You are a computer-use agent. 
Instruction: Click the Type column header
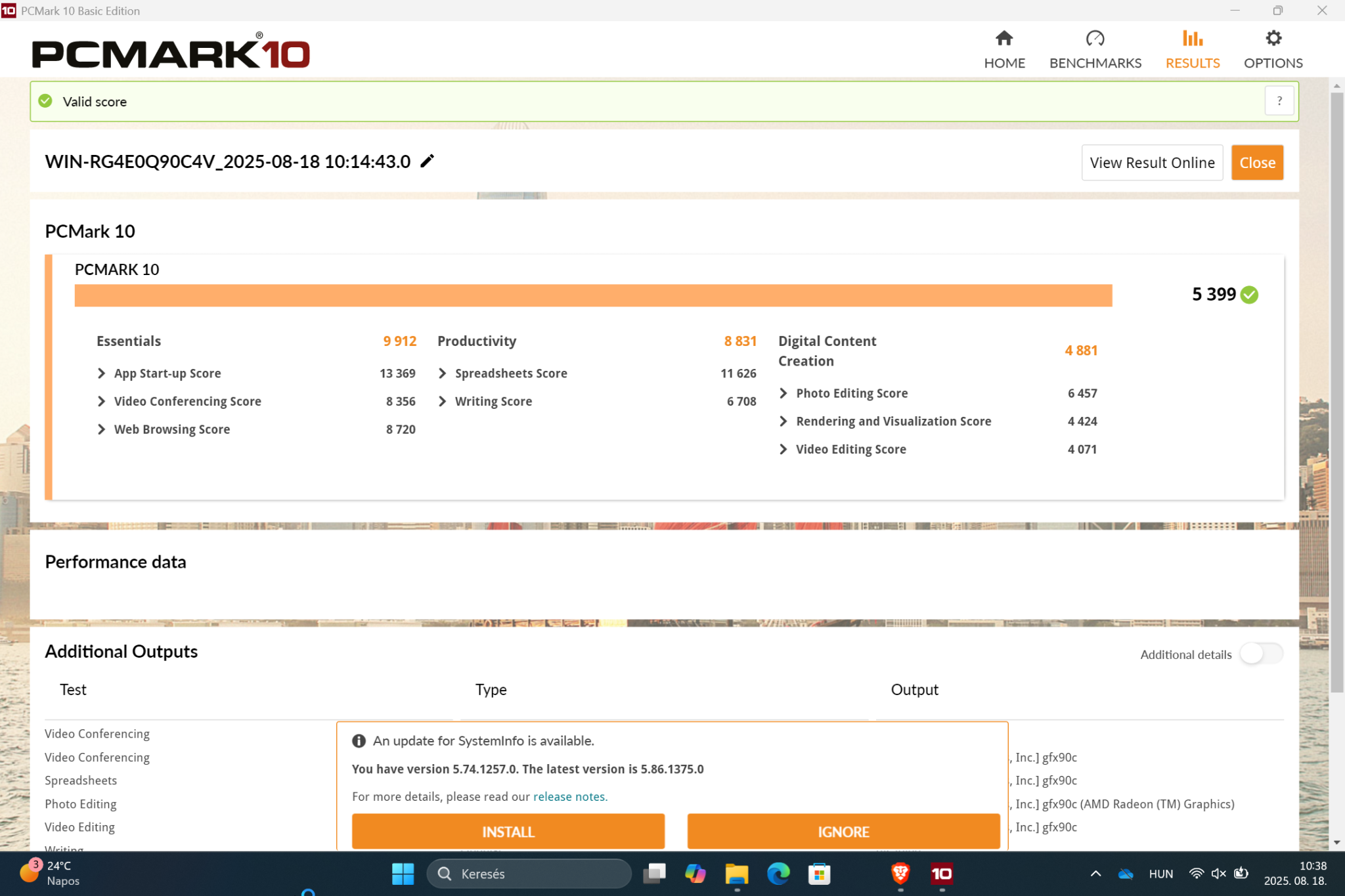click(491, 689)
